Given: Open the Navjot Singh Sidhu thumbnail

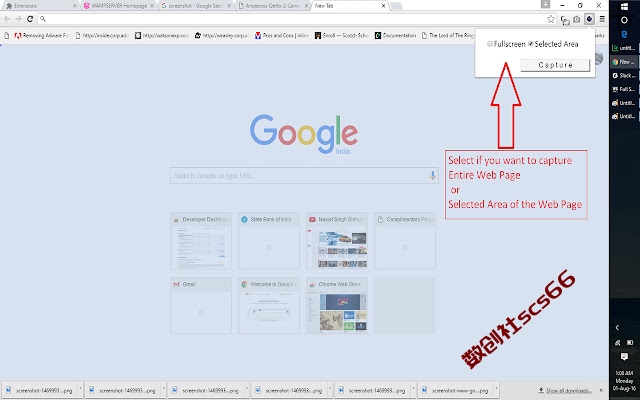Looking at the screenshot, I should click(x=337, y=240).
